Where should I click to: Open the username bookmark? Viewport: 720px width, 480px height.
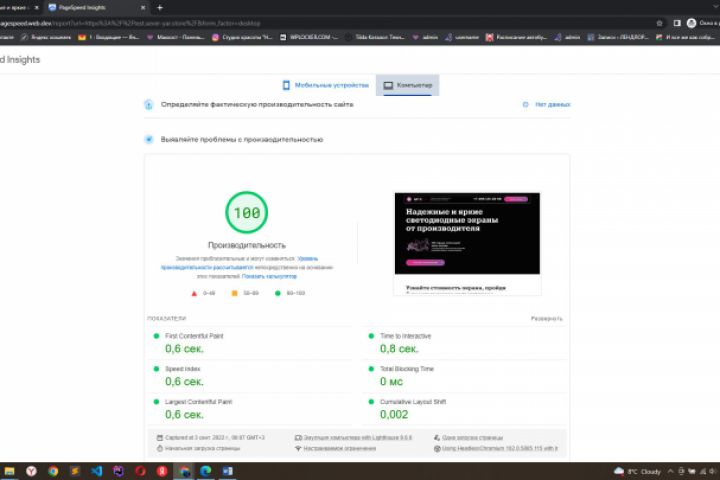462,37
